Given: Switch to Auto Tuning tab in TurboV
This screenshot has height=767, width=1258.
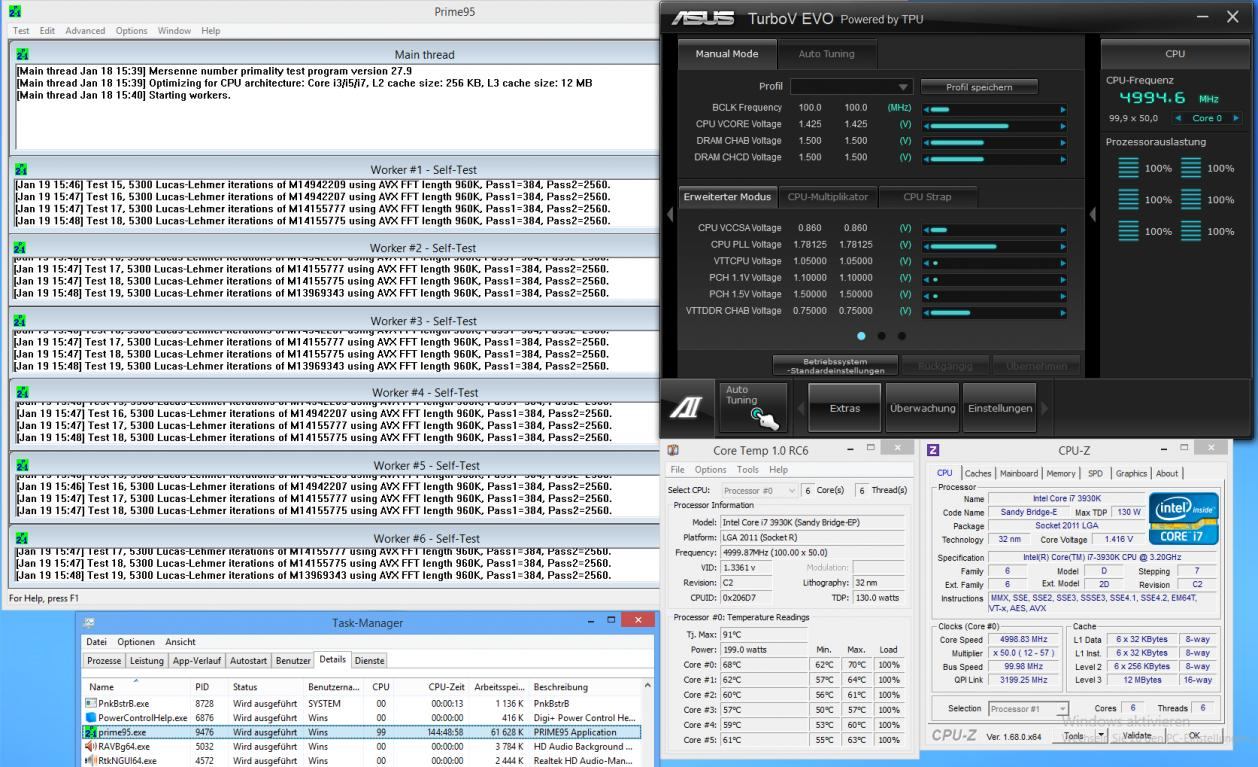Looking at the screenshot, I should tap(826, 54).
